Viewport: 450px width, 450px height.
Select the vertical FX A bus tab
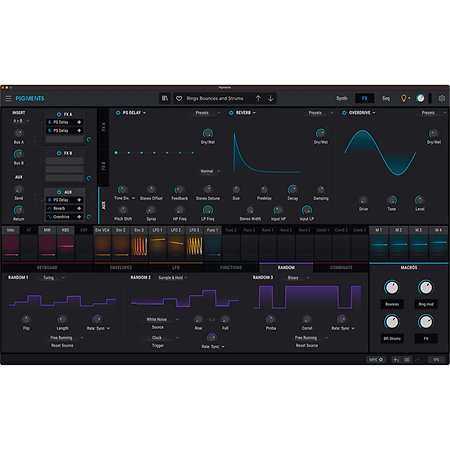pos(103,127)
